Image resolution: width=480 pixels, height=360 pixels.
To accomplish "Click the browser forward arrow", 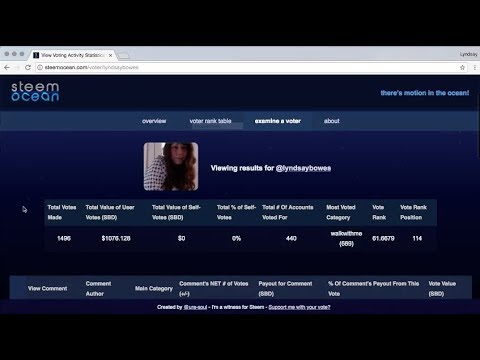I will point(17,67).
